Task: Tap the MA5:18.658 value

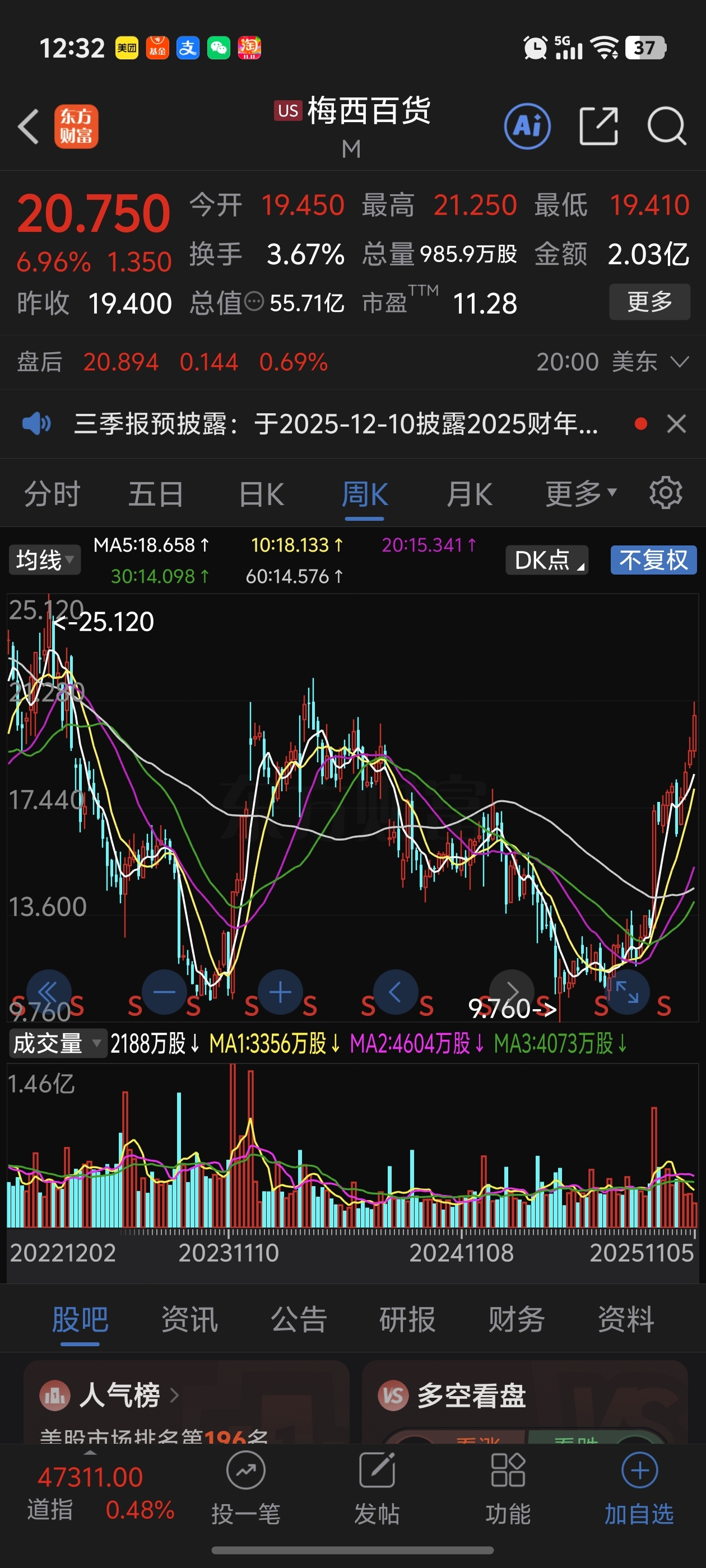Action: pyautogui.click(x=151, y=545)
